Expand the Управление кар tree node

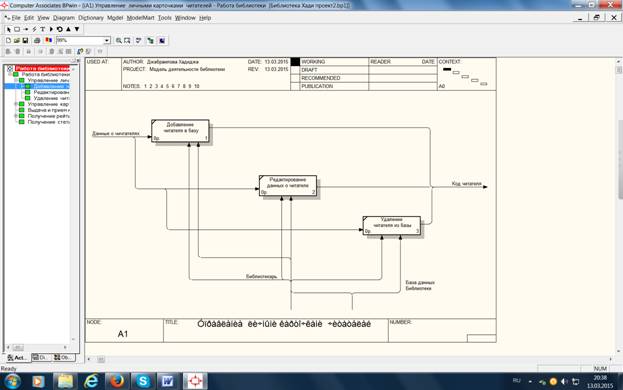coord(16,104)
